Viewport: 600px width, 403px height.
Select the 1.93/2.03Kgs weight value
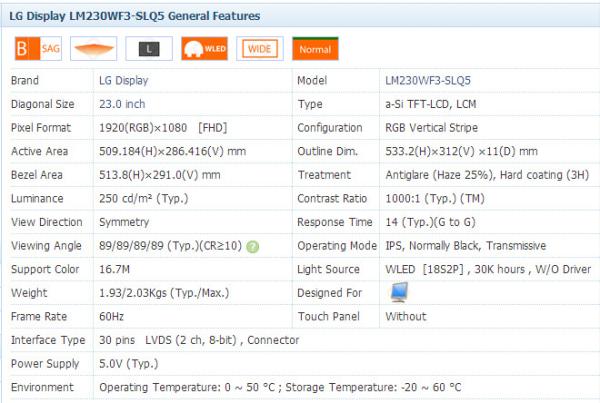pos(164,293)
